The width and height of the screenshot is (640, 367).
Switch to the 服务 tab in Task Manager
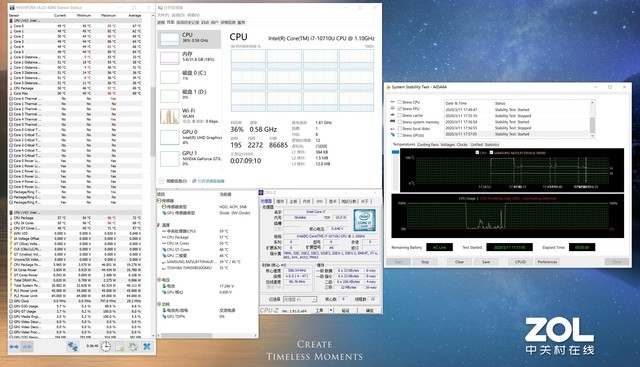(x=242, y=22)
